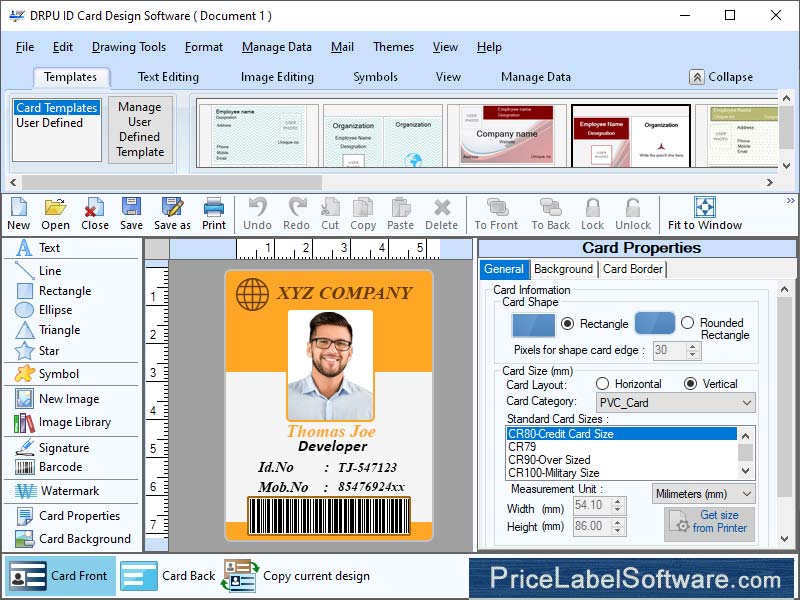Open the File menu
Screen dimensions: 800x600
tap(24, 47)
